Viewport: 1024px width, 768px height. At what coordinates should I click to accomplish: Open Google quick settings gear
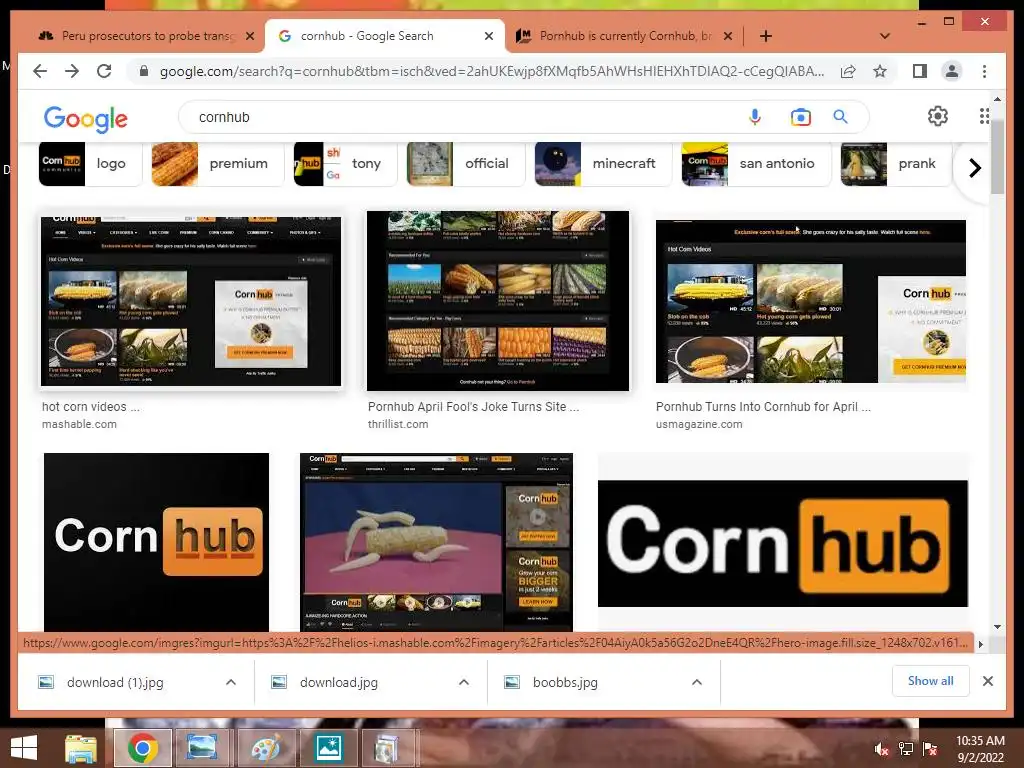pos(938,116)
